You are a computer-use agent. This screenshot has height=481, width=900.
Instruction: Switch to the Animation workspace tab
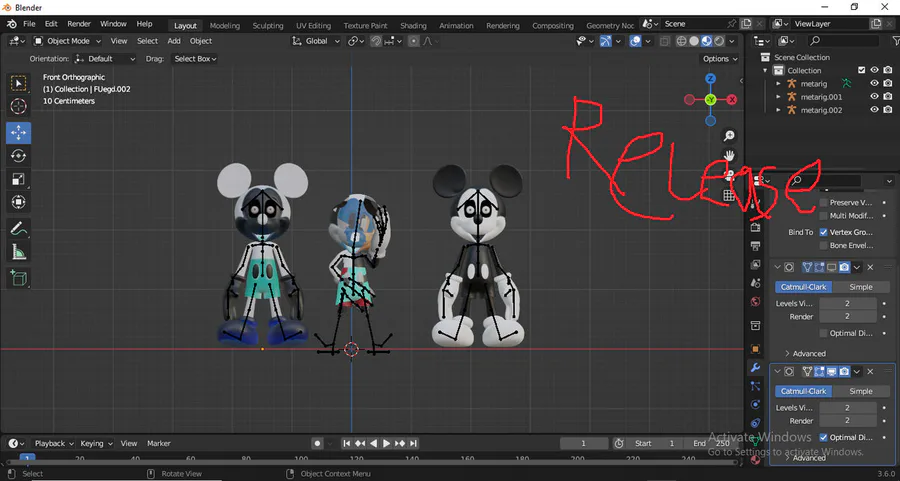(456, 25)
